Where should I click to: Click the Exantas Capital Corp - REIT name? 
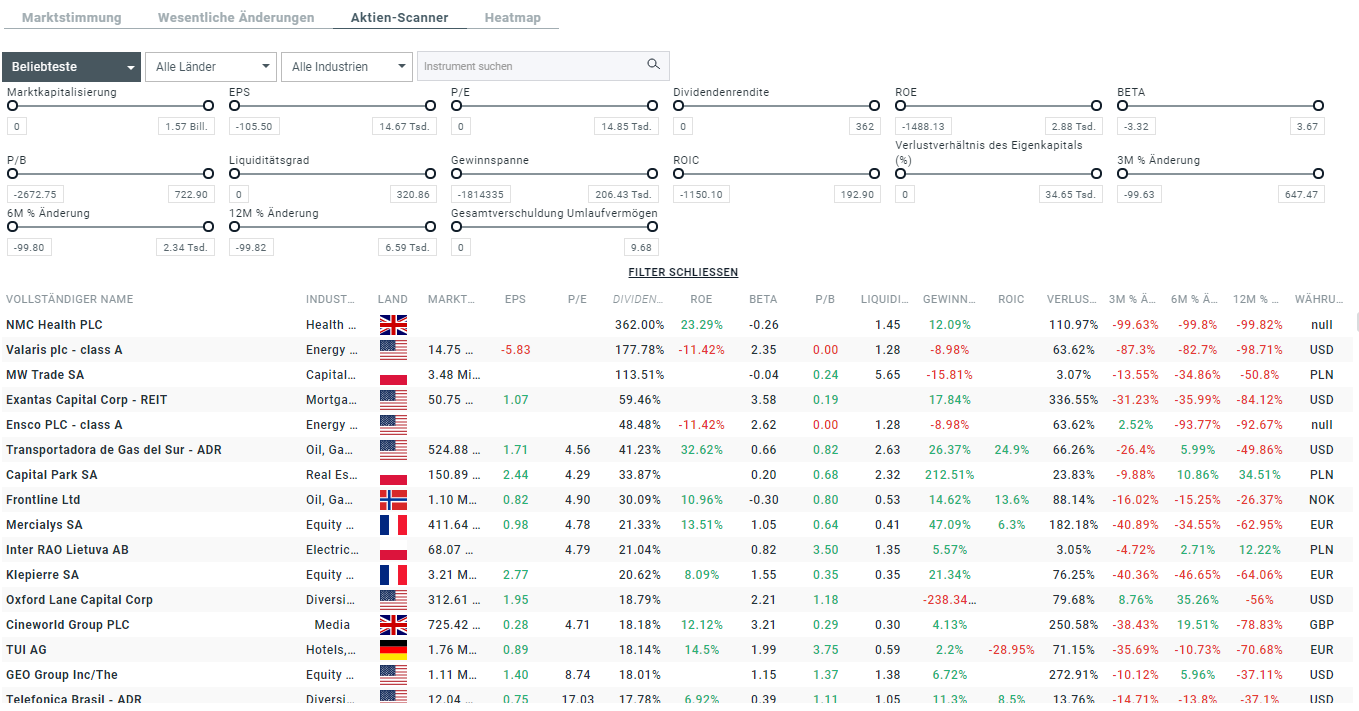point(87,400)
